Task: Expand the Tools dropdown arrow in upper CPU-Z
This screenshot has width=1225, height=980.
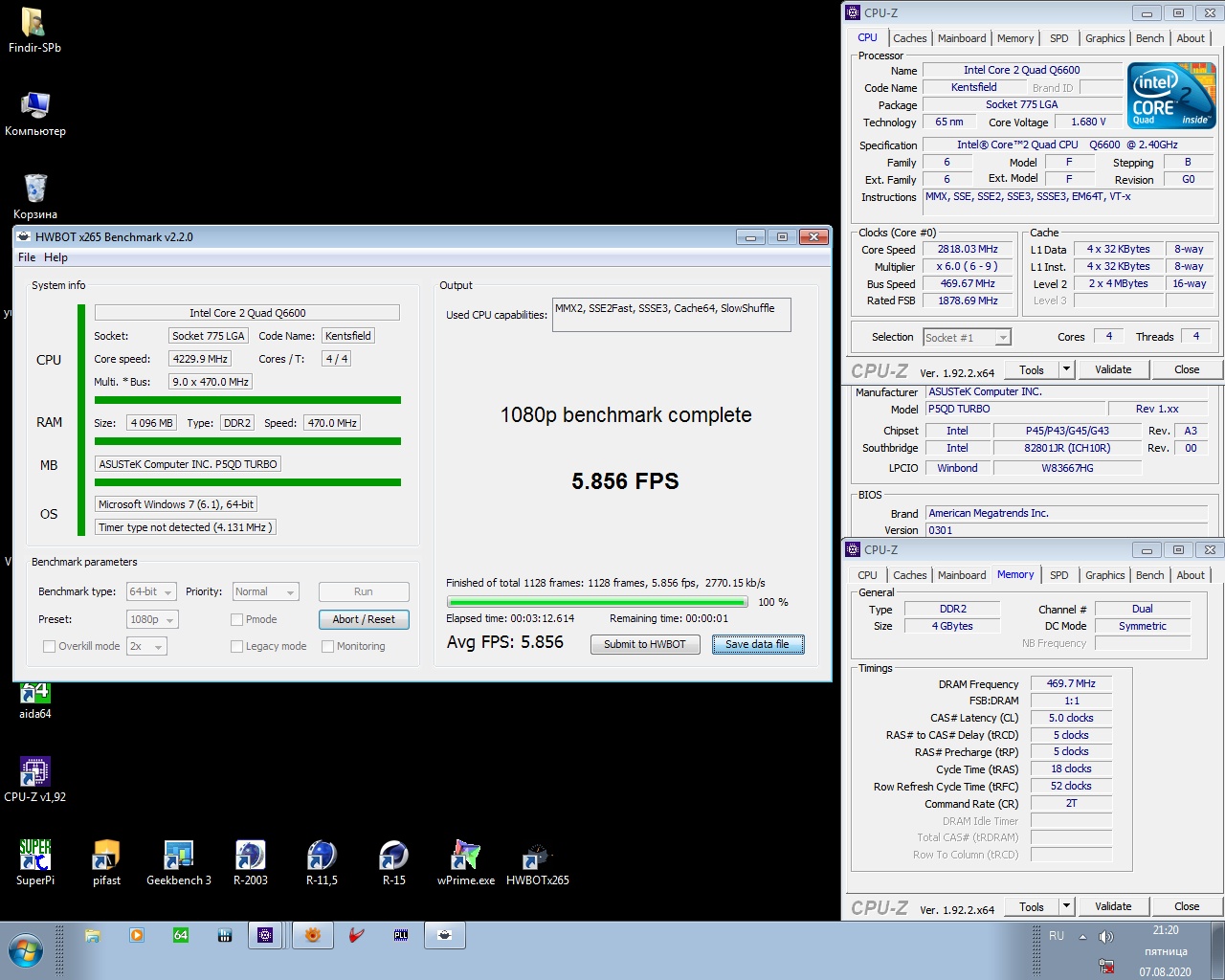Action: (x=1067, y=368)
